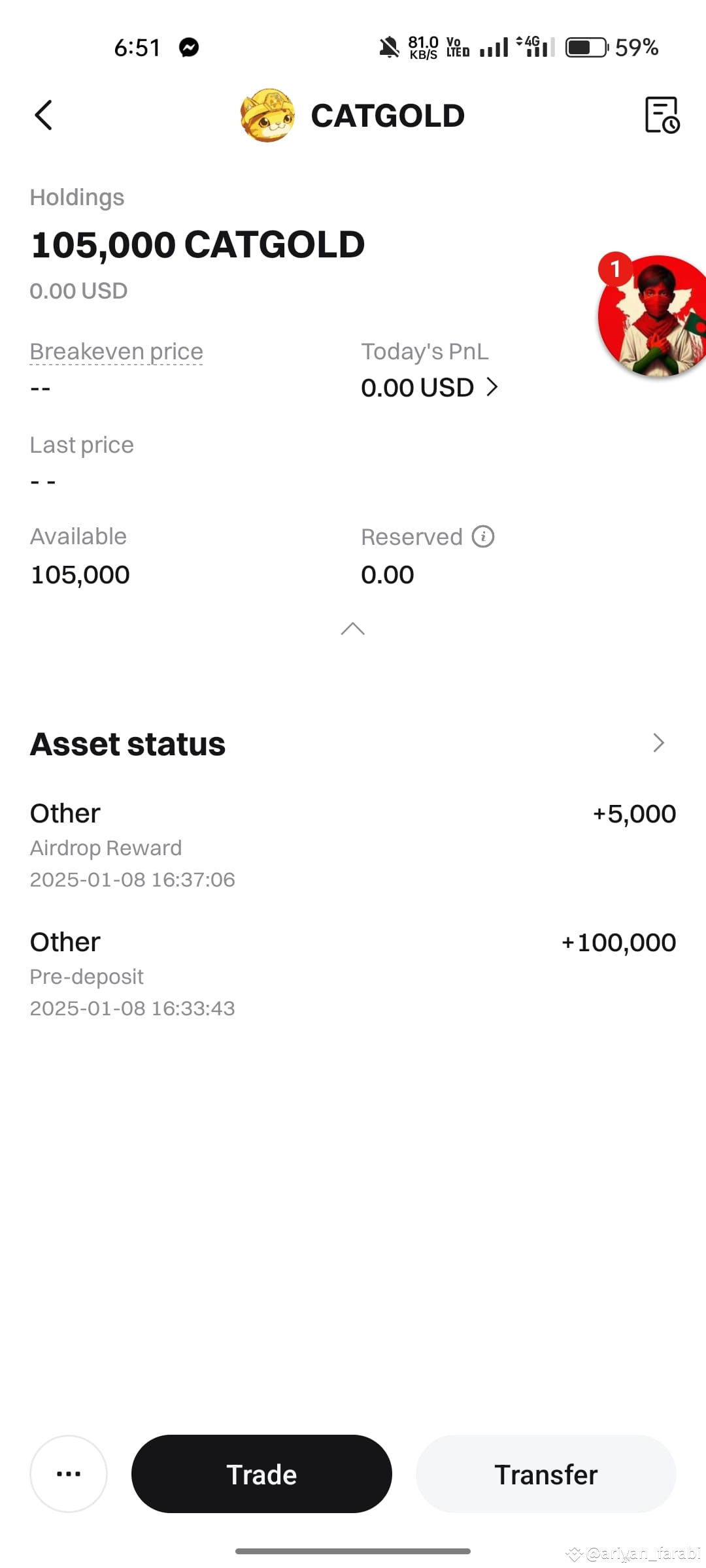
Task: Open the transaction history icon
Action: click(662, 115)
